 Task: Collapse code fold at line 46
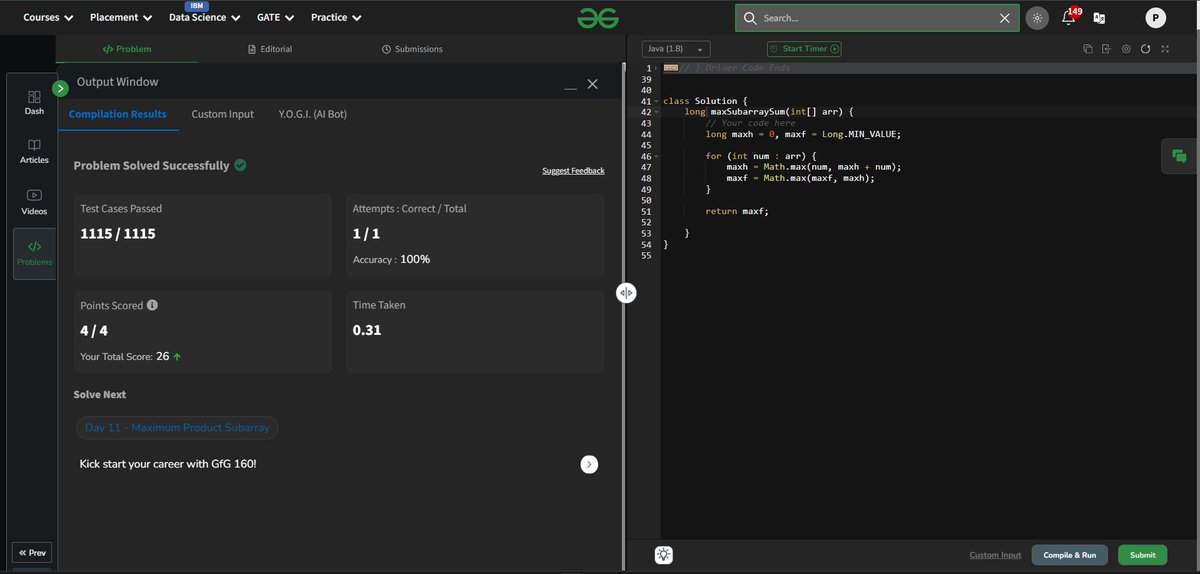(x=656, y=156)
